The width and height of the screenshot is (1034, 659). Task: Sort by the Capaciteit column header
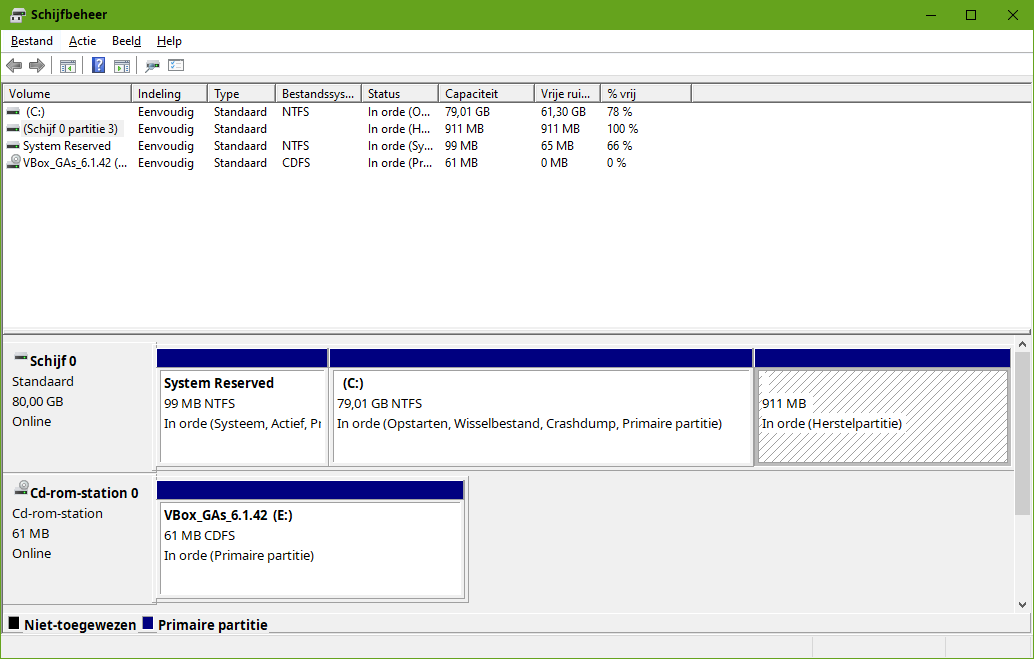(485, 94)
